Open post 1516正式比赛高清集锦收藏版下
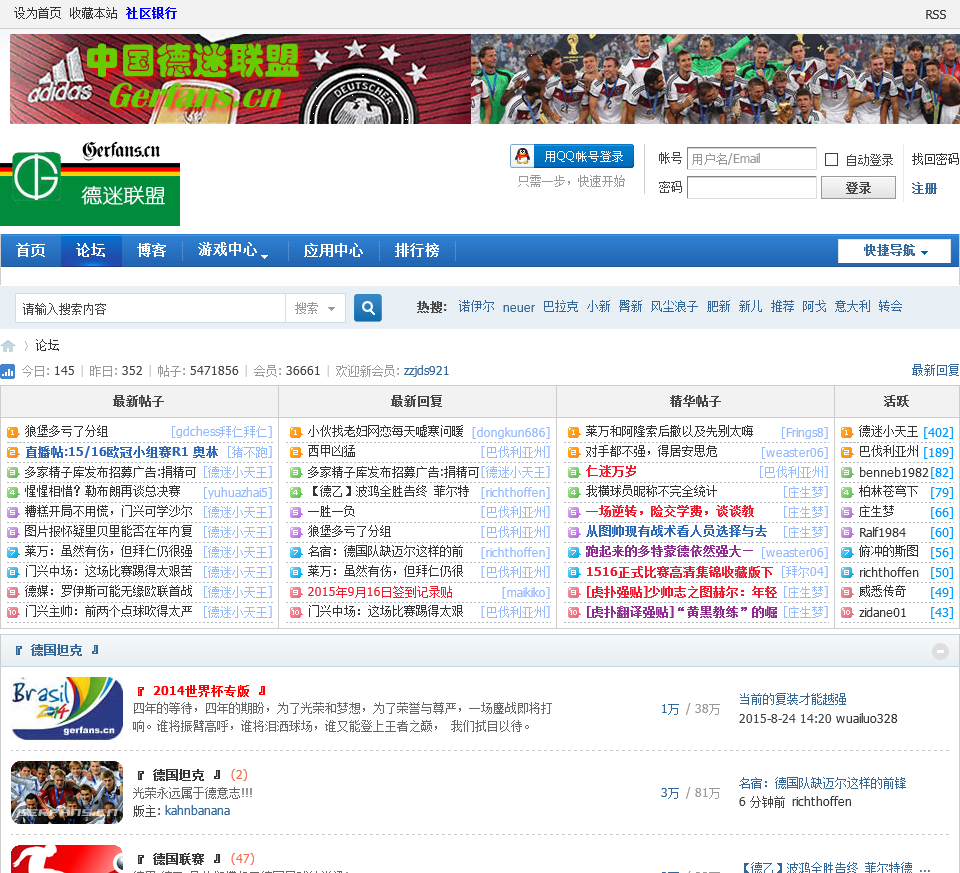960x873 pixels. point(679,572)
